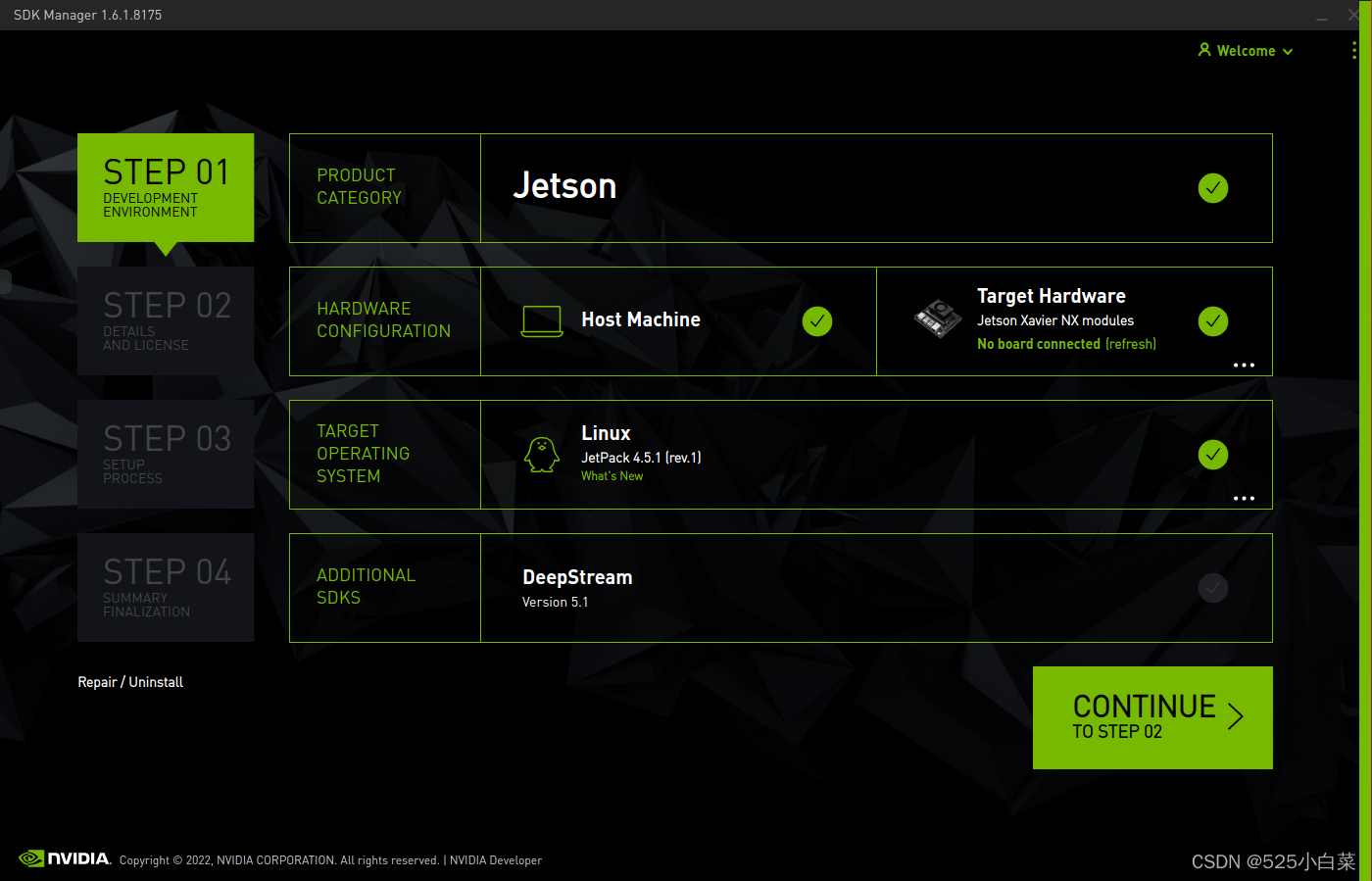The height and width of the screenshot is (881, 1372).
Task: Toggle the Linux JetPack checkmark
Action: (1212, 455)
